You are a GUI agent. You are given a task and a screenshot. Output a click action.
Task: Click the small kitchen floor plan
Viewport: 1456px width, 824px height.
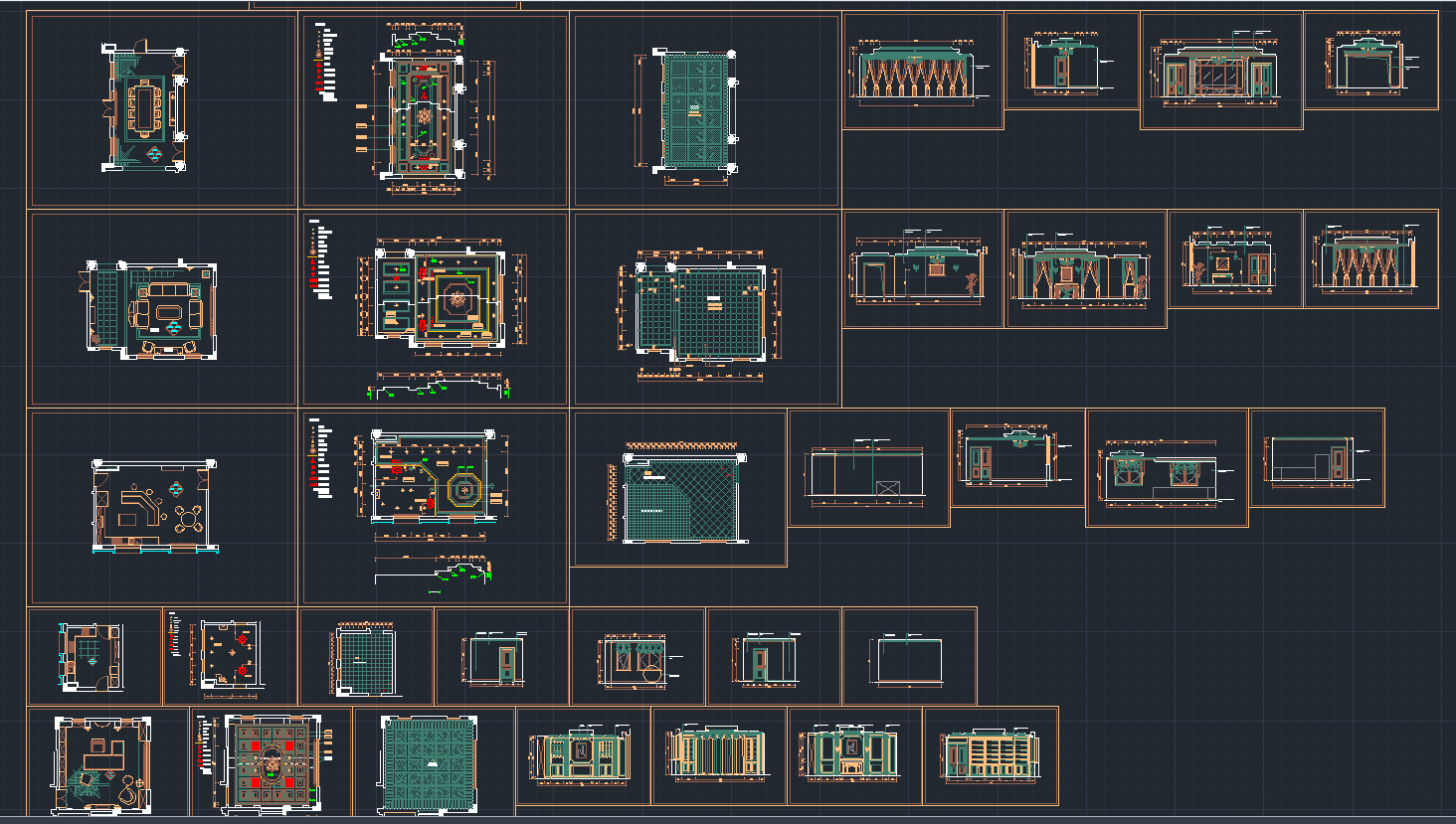[91, 656]
